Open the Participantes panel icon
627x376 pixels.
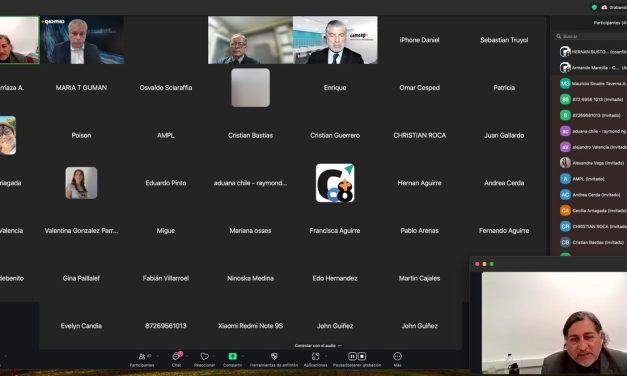[x=142, y=356]
